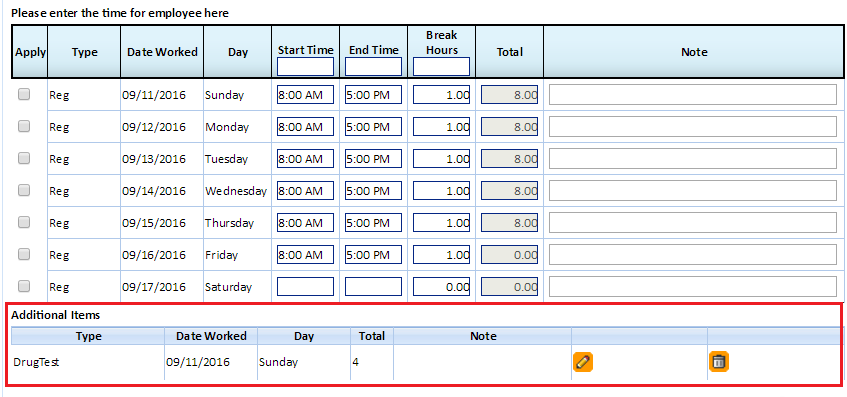Click Sunday's Break Hours field
The width and height of the screenshot is (847, 397).
441,95
